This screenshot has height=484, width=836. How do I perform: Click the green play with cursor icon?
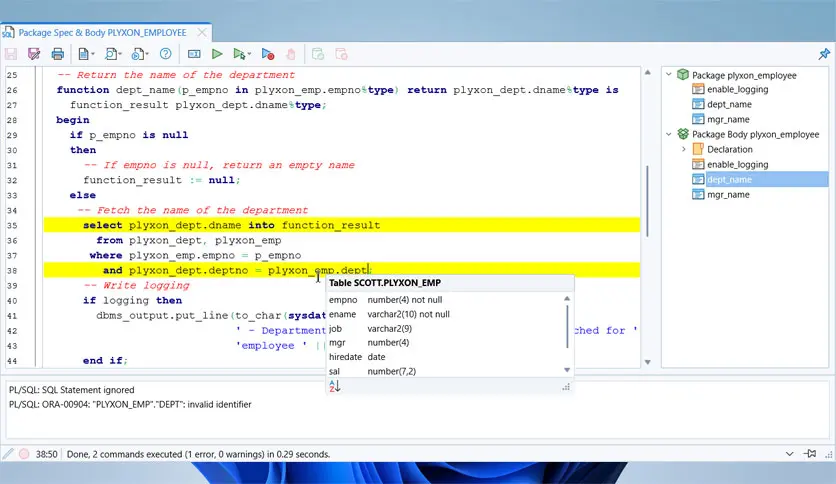(239, 54)
